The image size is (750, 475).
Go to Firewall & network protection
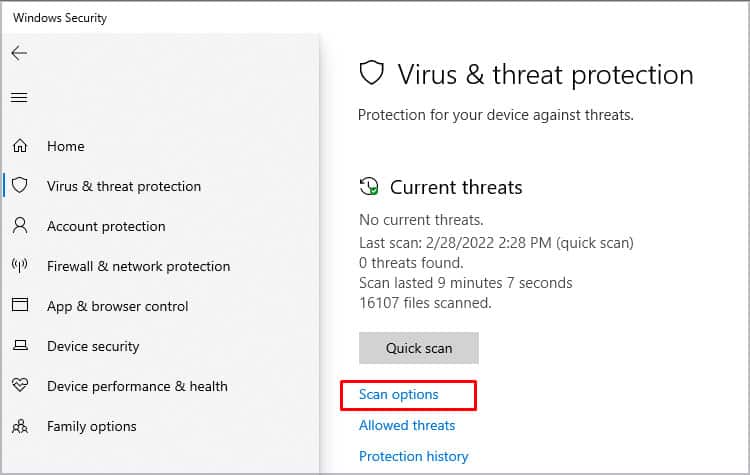[138, 266]
